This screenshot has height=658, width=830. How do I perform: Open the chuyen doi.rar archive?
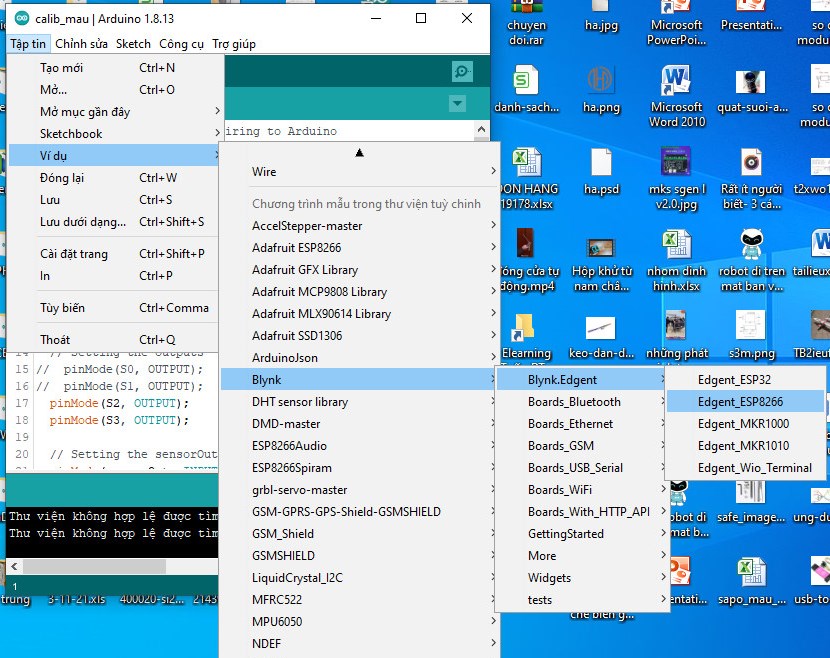click(526, 25)
